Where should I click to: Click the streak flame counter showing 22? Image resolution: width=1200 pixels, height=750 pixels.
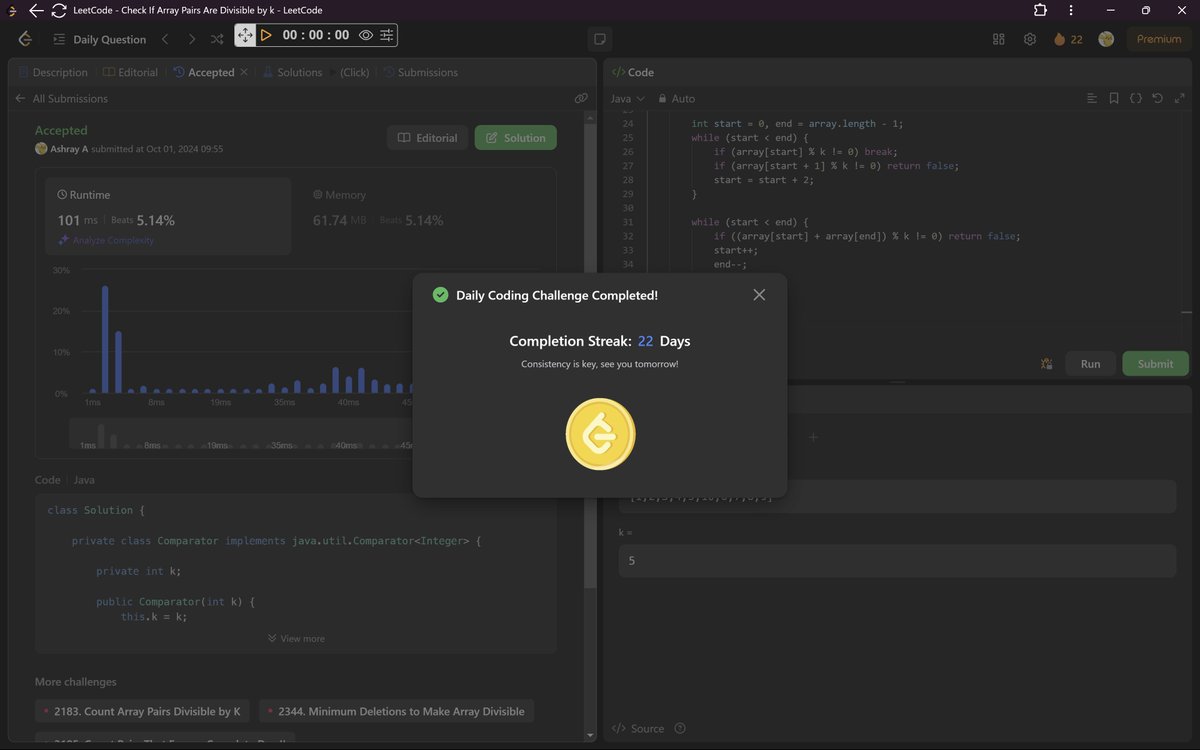click(x=1068, y=39)
